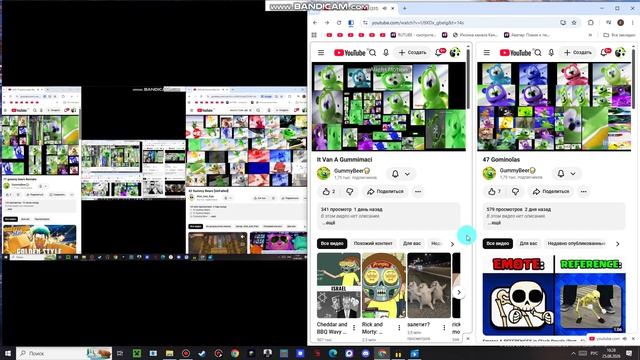Open RUTUBE bookmark
The width and height of the screenshot is (640, 360).
(413, 35)
